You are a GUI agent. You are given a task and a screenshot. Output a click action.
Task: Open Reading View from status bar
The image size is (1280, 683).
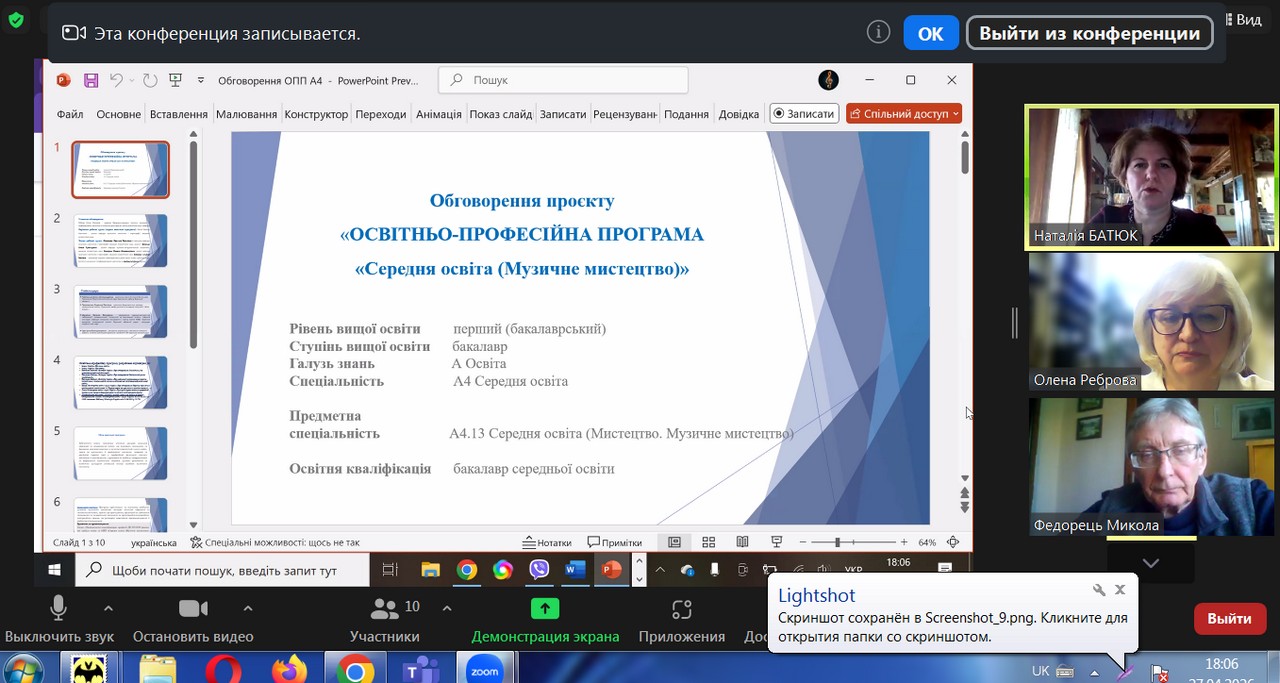742,542
